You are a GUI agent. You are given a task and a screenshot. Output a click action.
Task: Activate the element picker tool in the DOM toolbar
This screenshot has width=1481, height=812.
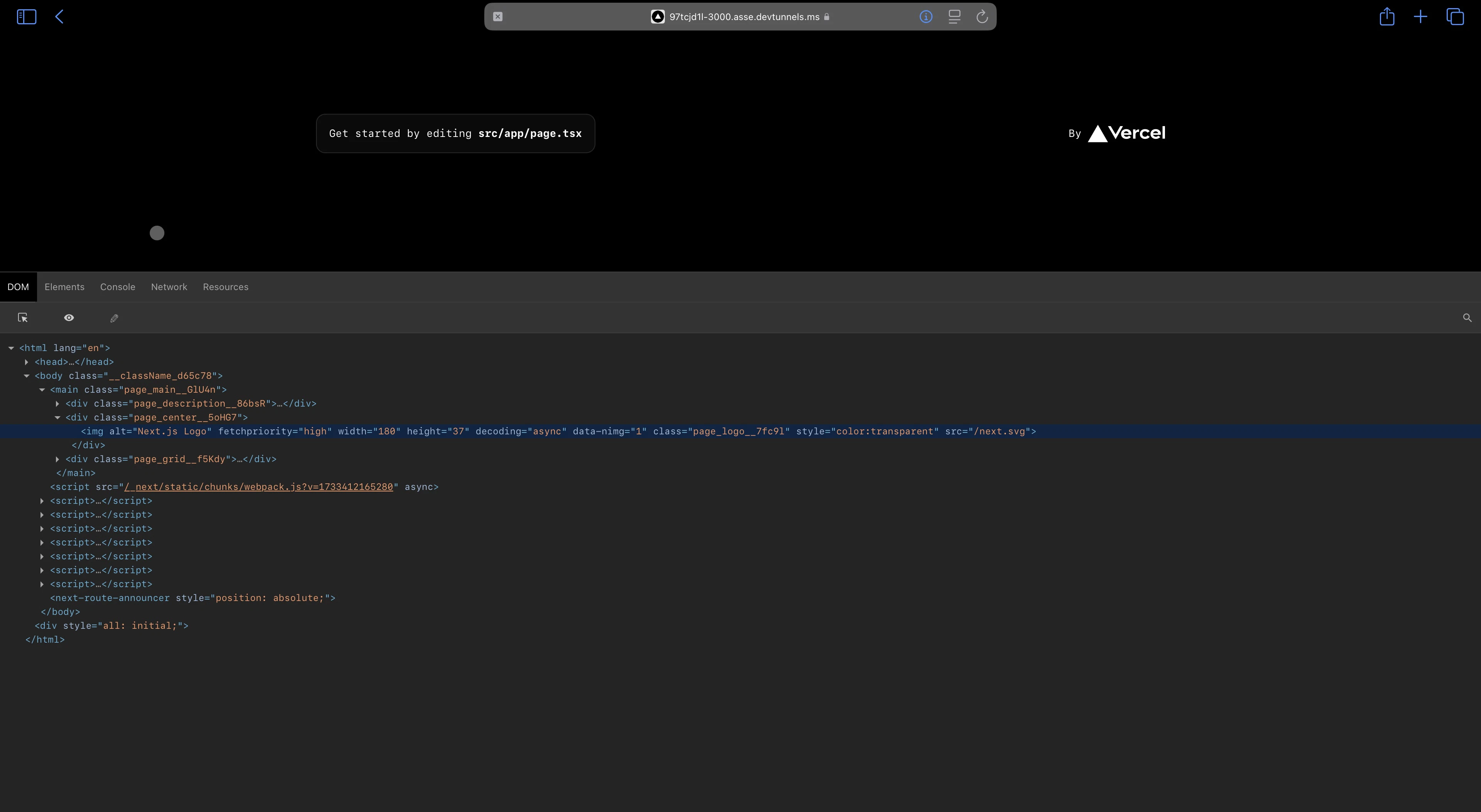(x=23, y=318)
